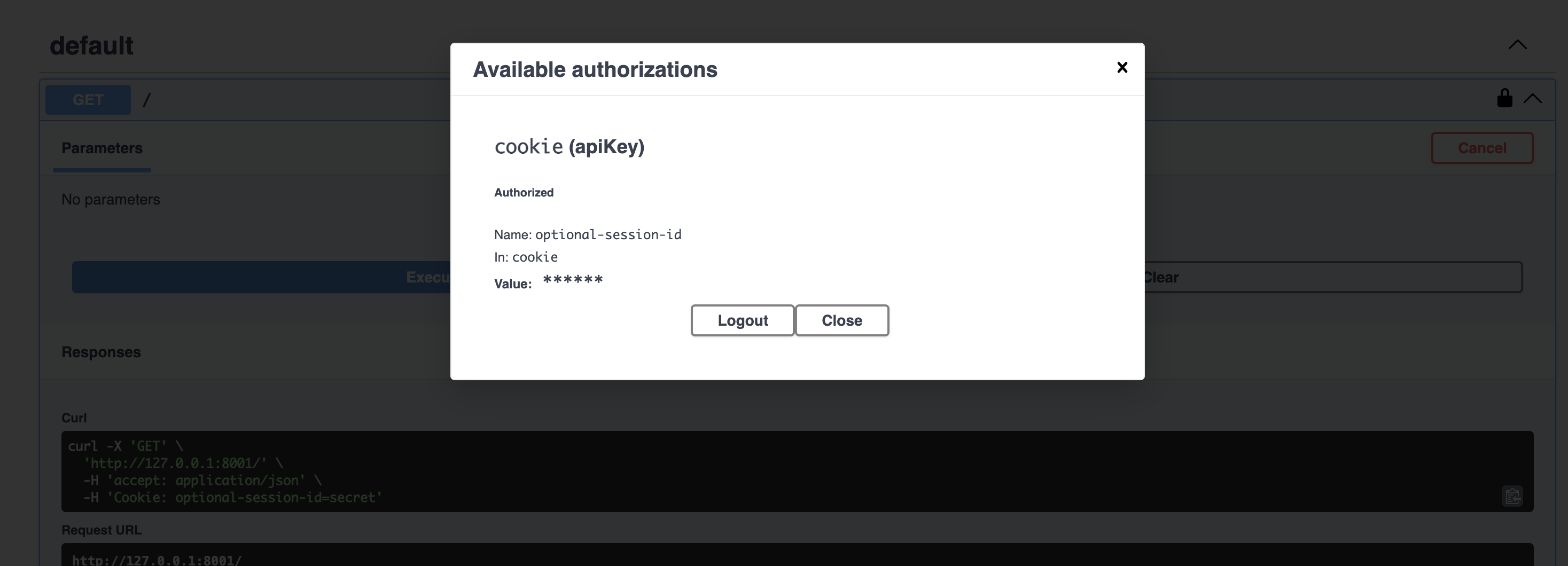1568x566 pixels.
Task: Click the Logout button
Action: (x=743, y=320)
